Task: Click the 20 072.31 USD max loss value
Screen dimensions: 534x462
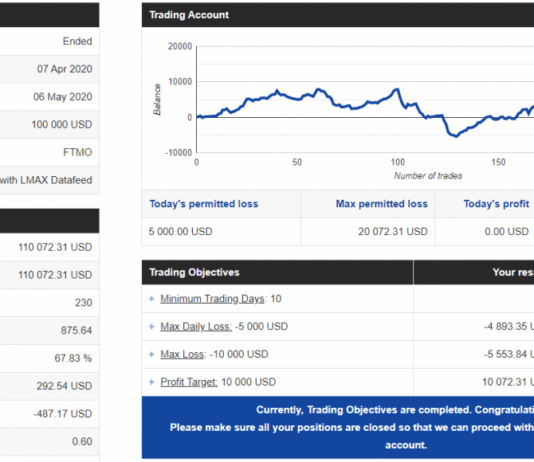Action: click(393, 232)
